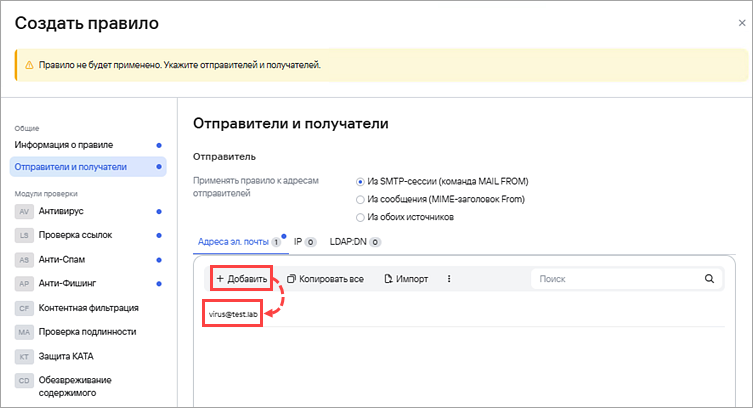Click the LS link scanning module icon
Screen dimensions: 753x408
click(x=24, y=236)
